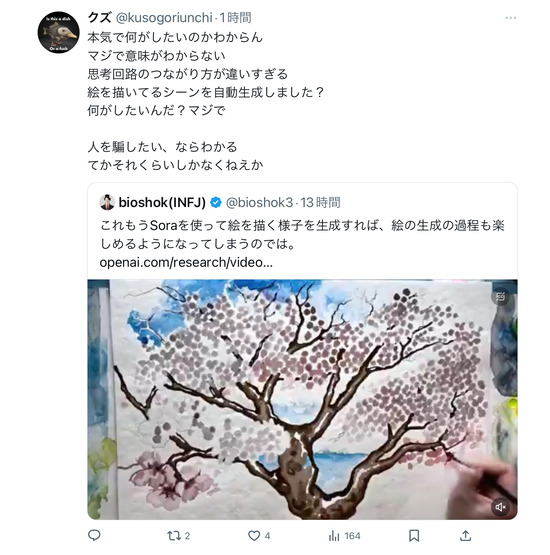
Task: Bookmark this tweet
Action: pos(414,536)
